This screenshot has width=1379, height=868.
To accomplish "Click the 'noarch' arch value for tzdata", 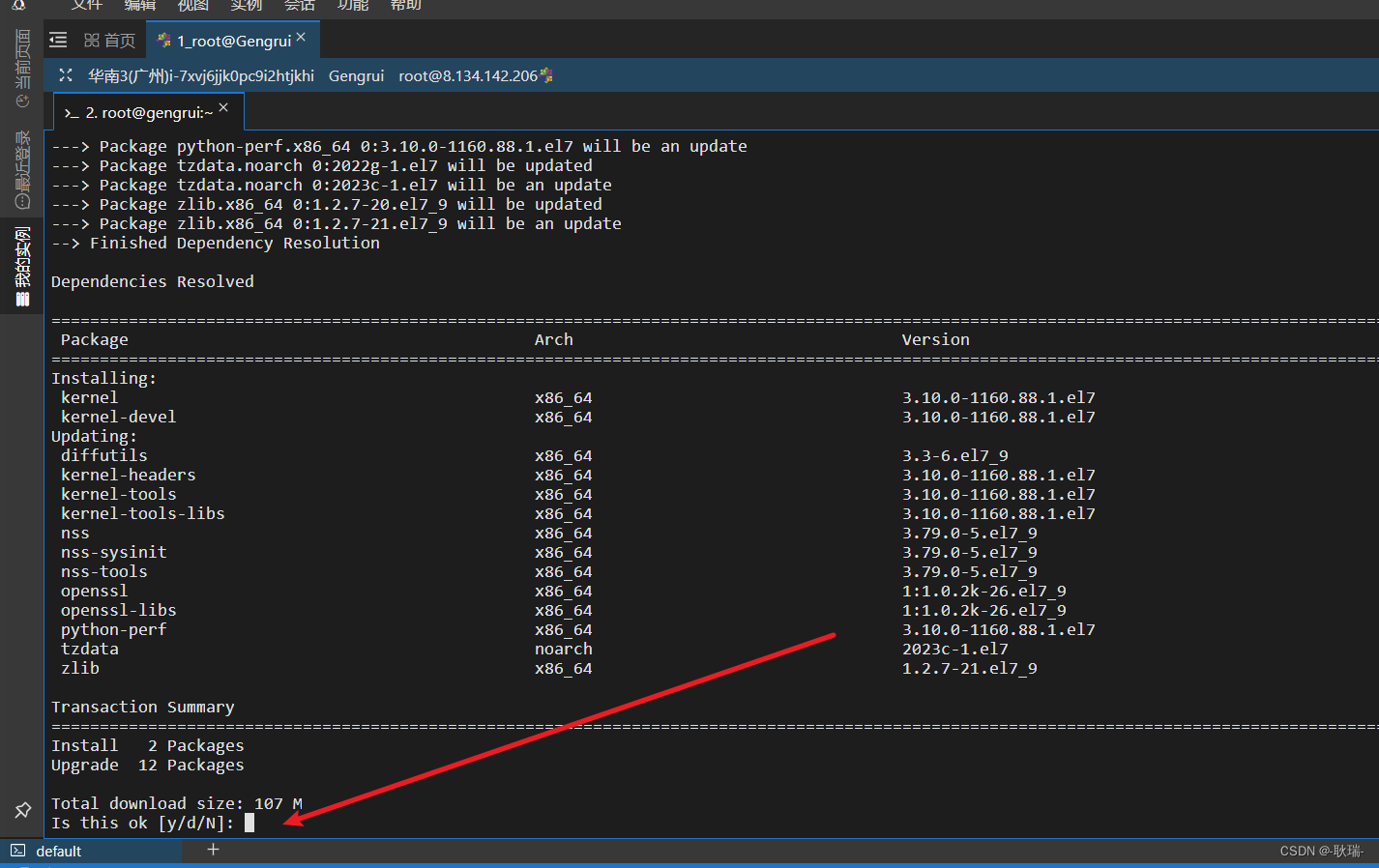I will tap(564, 649).
